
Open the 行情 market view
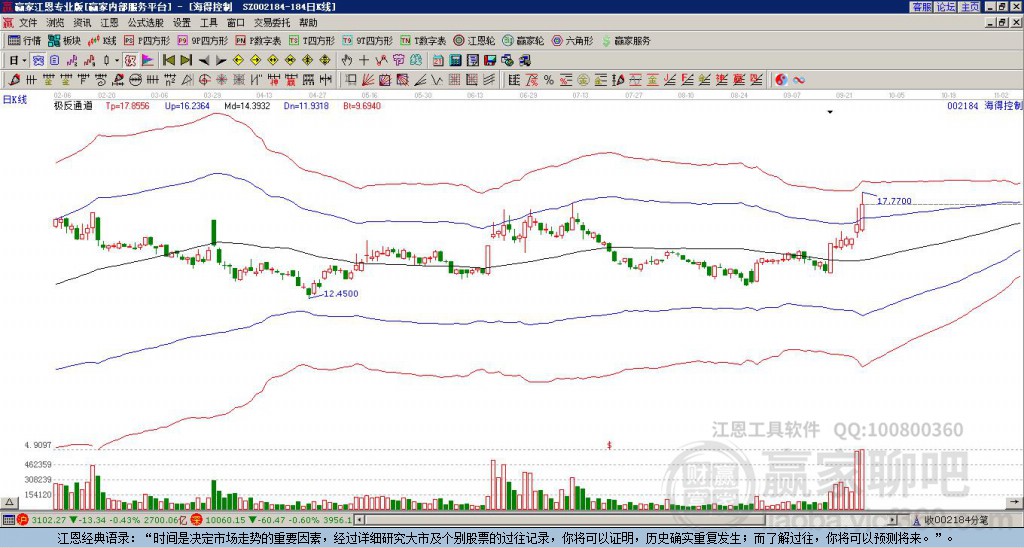(x=24, y=40)
